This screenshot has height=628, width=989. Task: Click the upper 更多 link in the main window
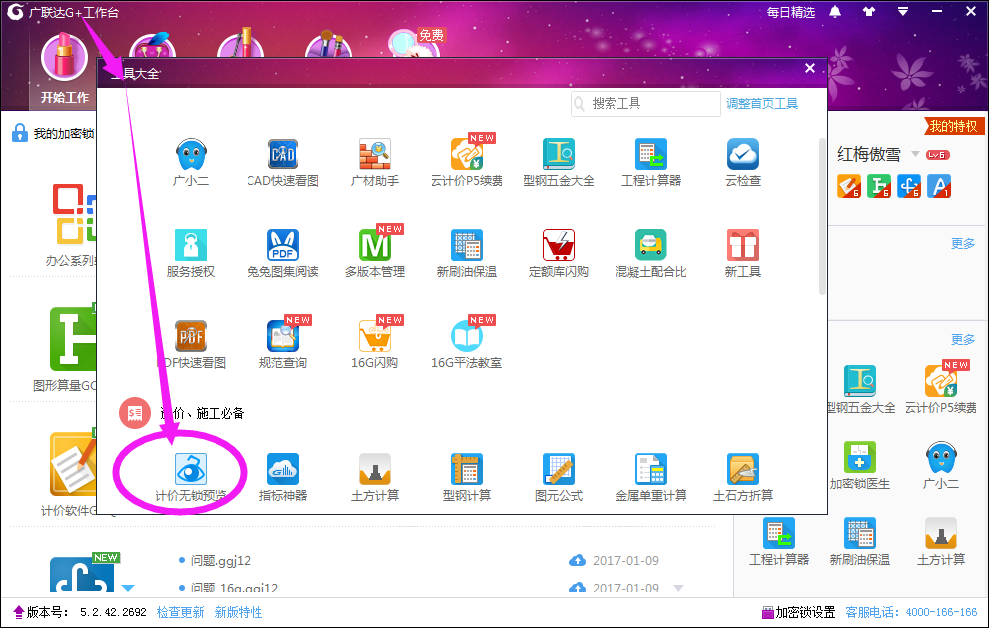pos(963,243)
